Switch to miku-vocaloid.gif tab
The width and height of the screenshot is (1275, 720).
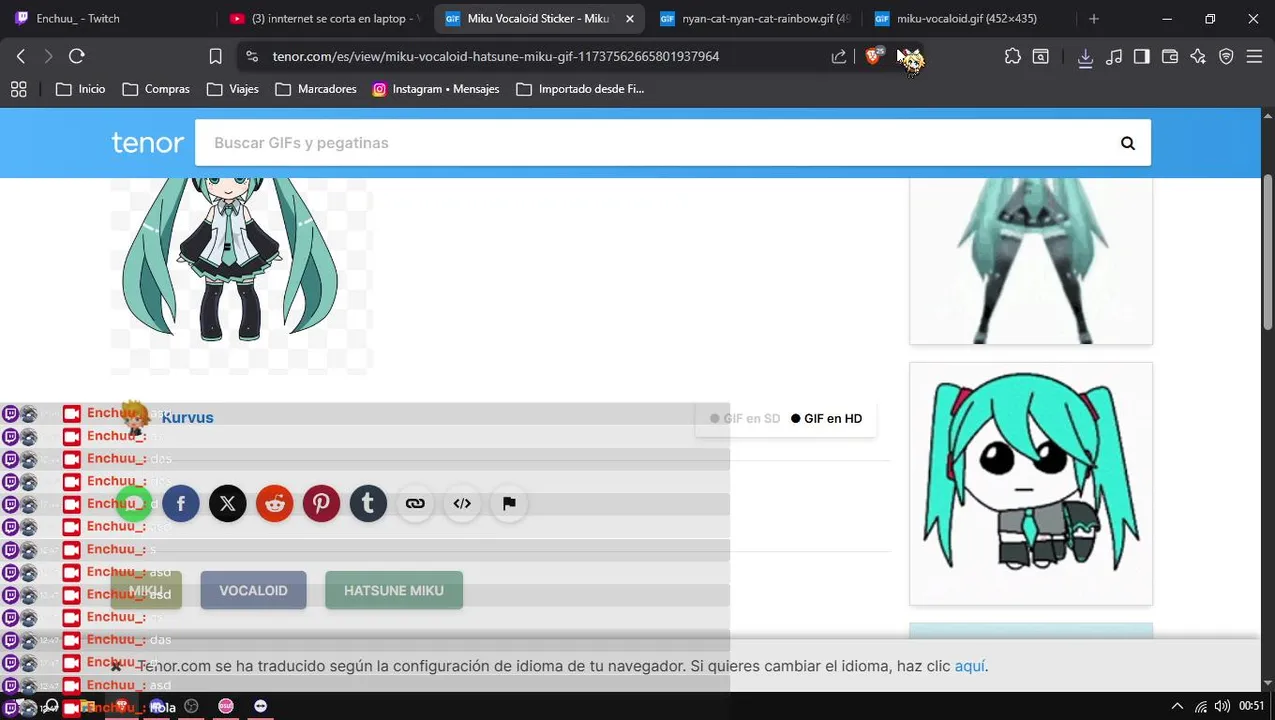[x=966, y=19]
